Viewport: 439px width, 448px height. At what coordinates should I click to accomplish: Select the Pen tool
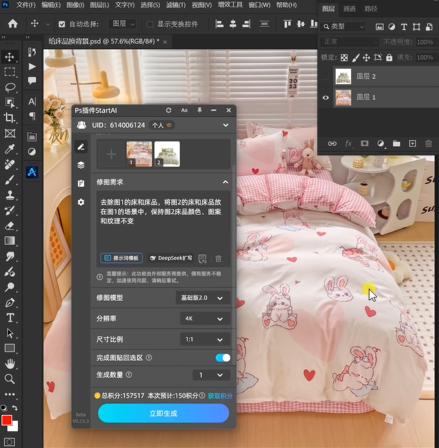(10, 303)
